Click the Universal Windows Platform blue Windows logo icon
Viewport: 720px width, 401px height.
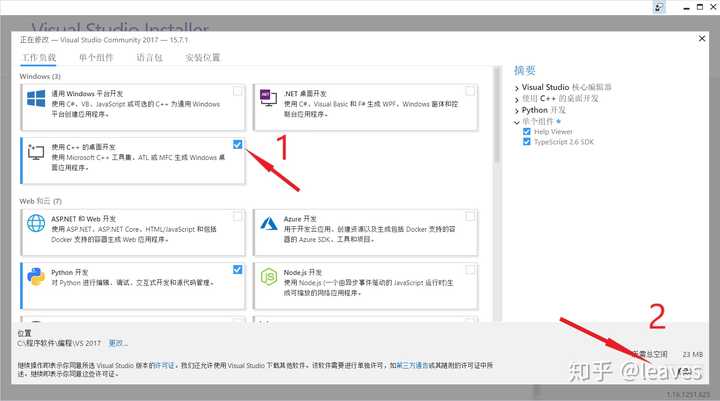pos(36,98)
